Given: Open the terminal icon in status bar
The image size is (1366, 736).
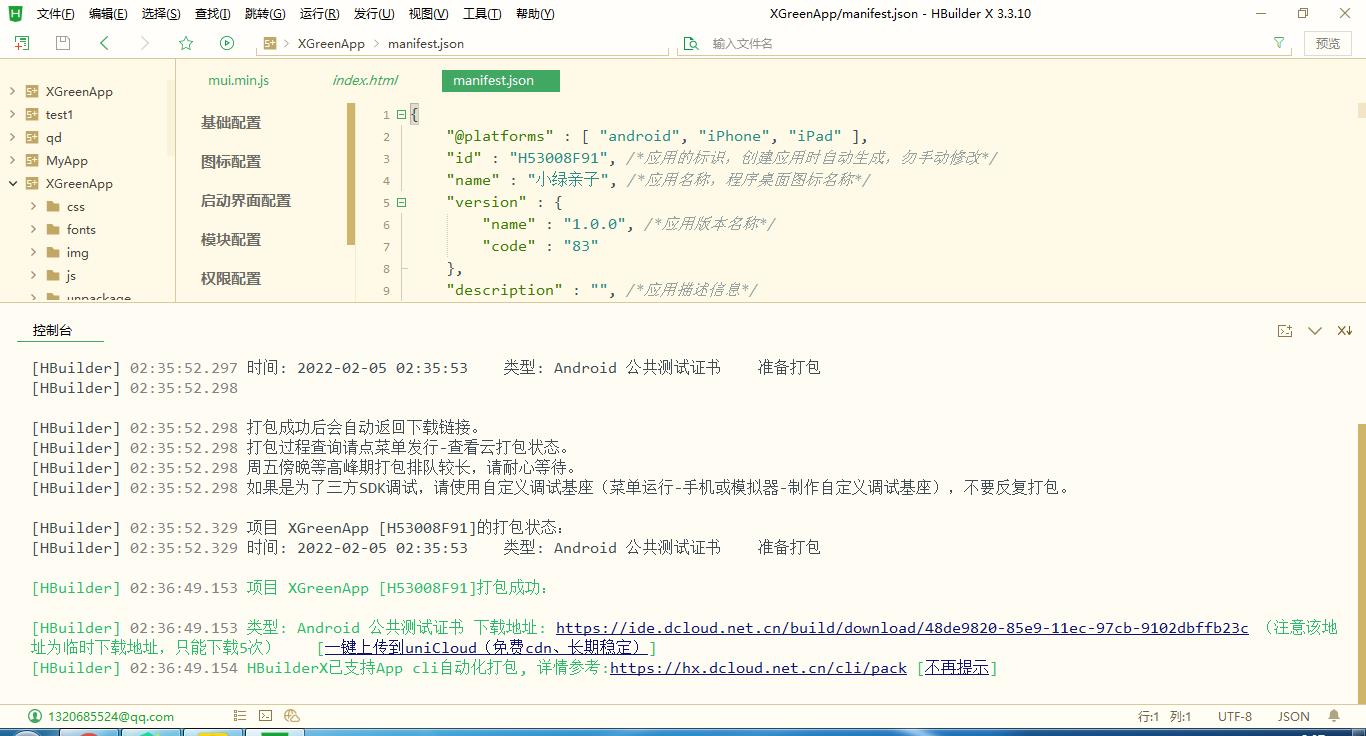Looking at the screenshot, I should (265, 716).
